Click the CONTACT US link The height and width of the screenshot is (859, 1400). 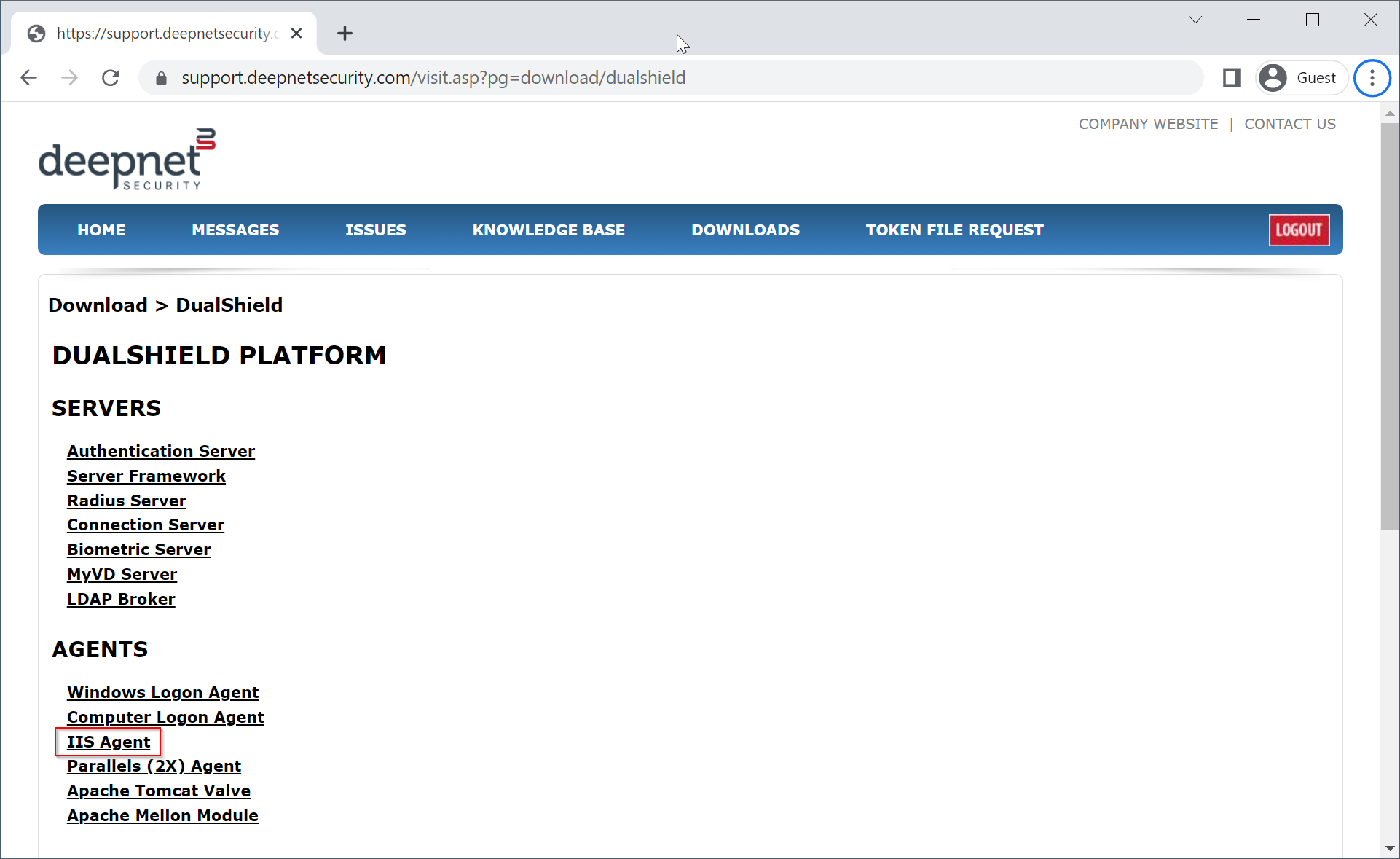pyautogui.click(x=1289, y=124)
